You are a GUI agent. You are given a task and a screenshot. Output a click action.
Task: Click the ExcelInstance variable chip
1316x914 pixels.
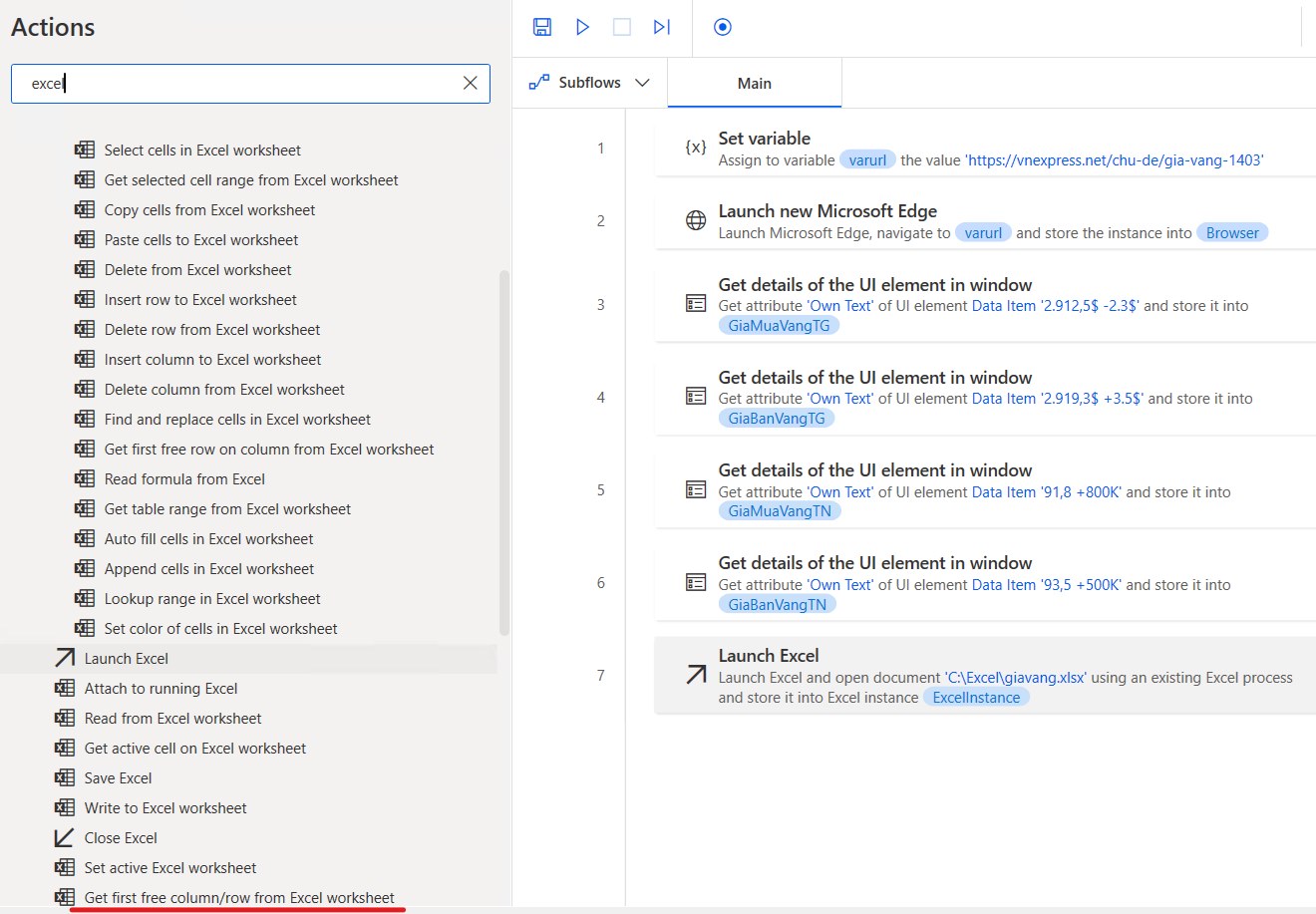tap(976, 698)
